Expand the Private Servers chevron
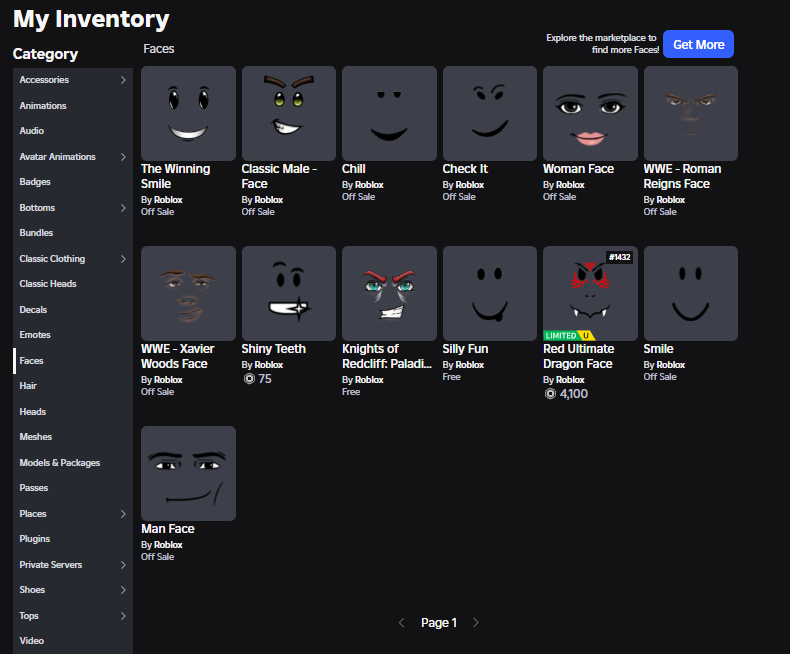 (x=123, y=565)
